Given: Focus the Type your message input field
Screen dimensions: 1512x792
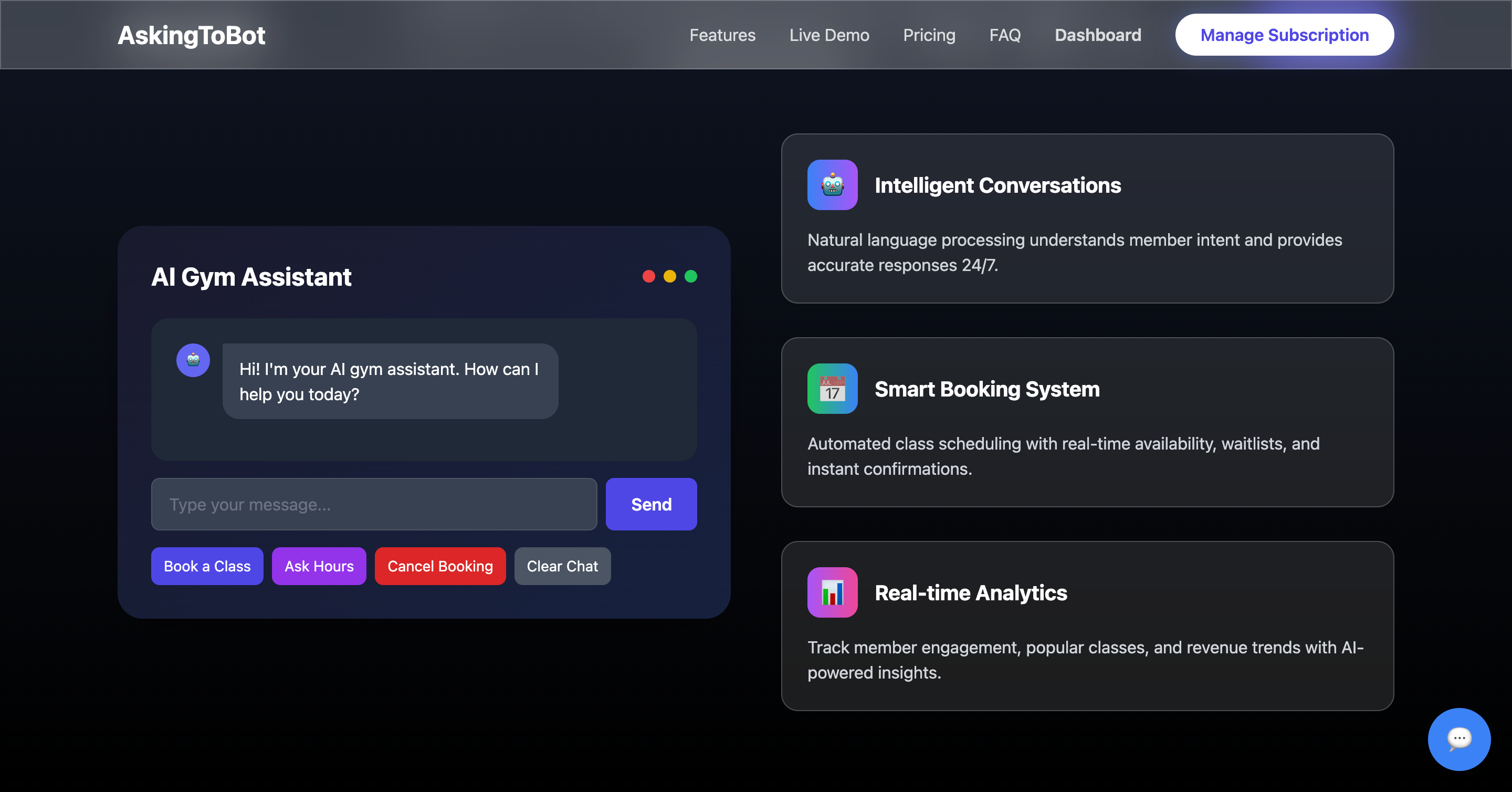Looking at the screenshot, I should pyautogui.click(x=374, y=504).
